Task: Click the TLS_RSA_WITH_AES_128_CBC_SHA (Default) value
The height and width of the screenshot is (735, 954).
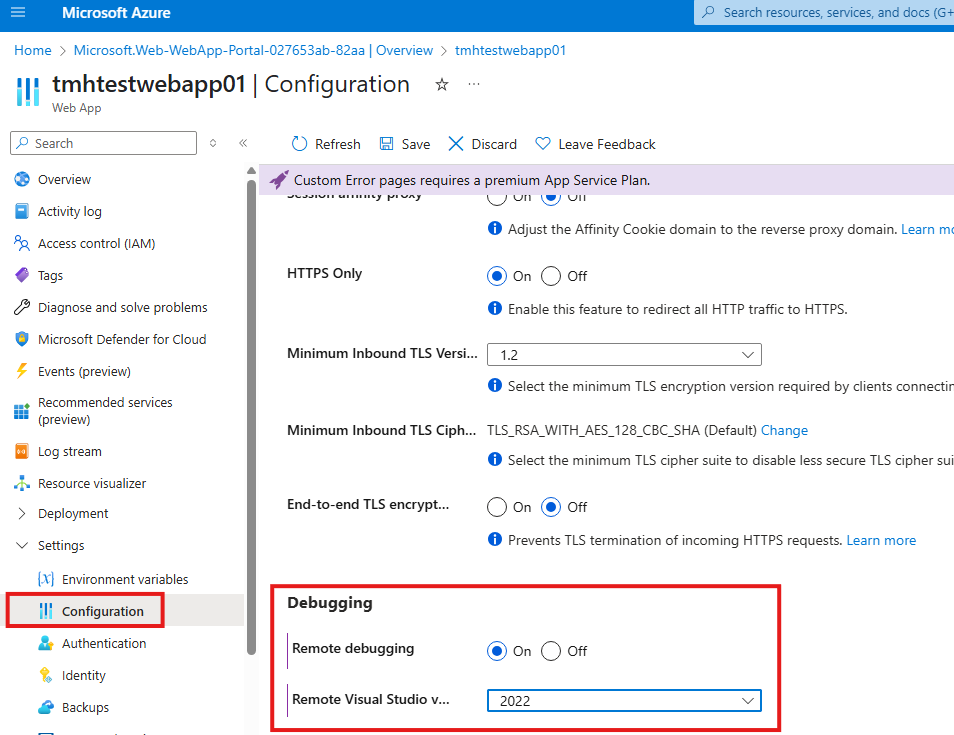Action: pos(622,430)
